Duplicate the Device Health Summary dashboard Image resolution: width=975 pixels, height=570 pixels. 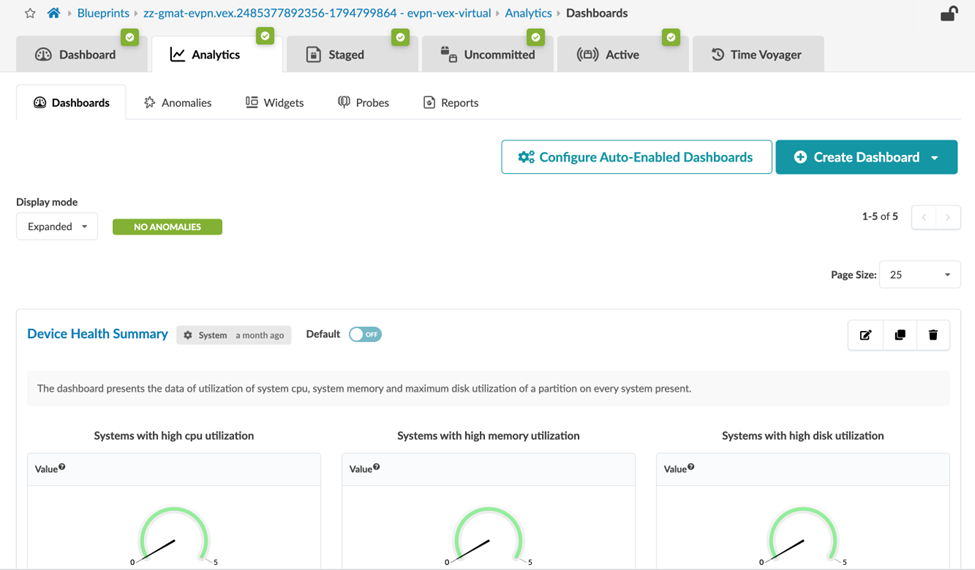899,335
